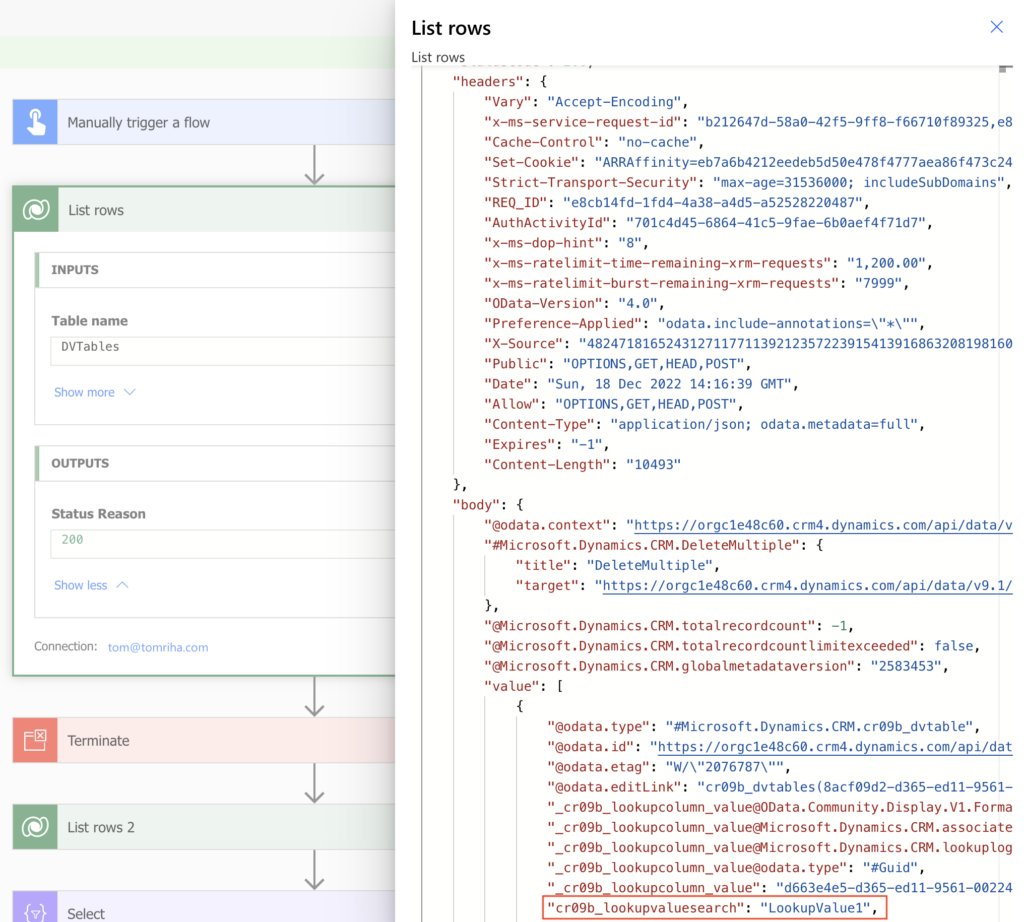The image size is (1024, 922).
Task: Select the "DeleteMultiple" title value
Action: [648, 565]
